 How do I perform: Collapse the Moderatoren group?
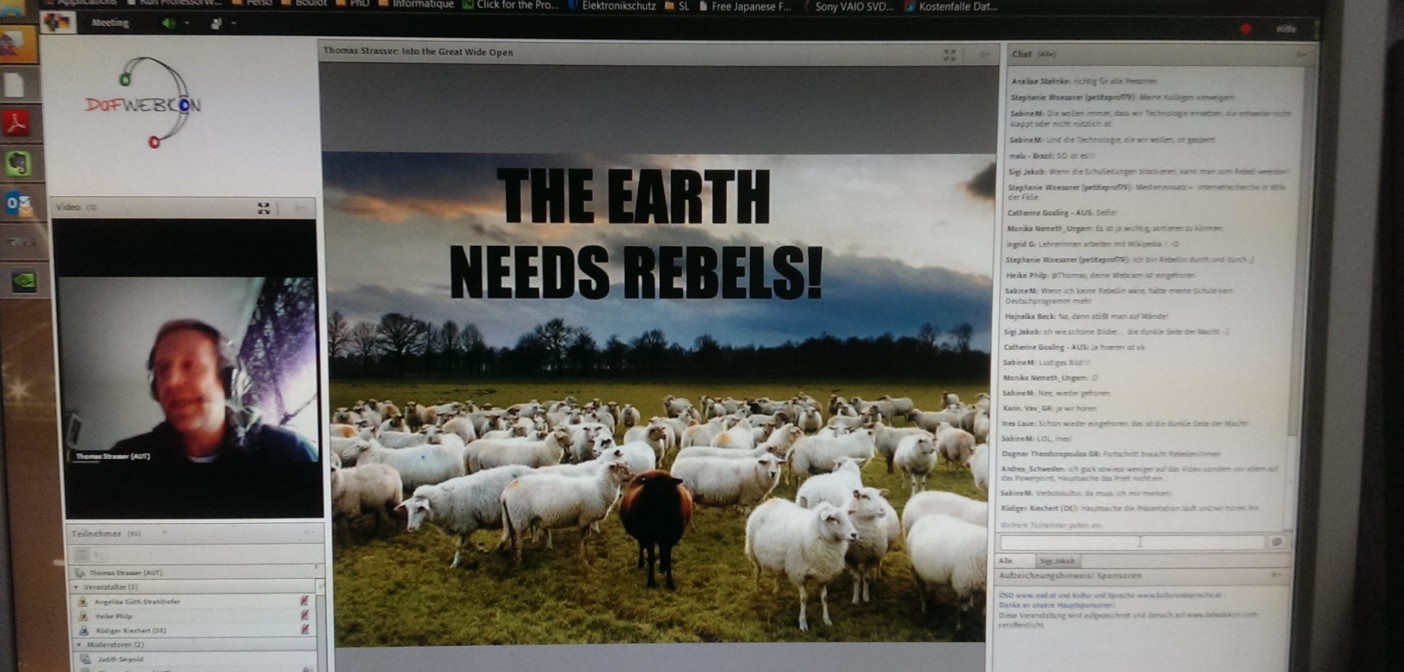(79, 645)
